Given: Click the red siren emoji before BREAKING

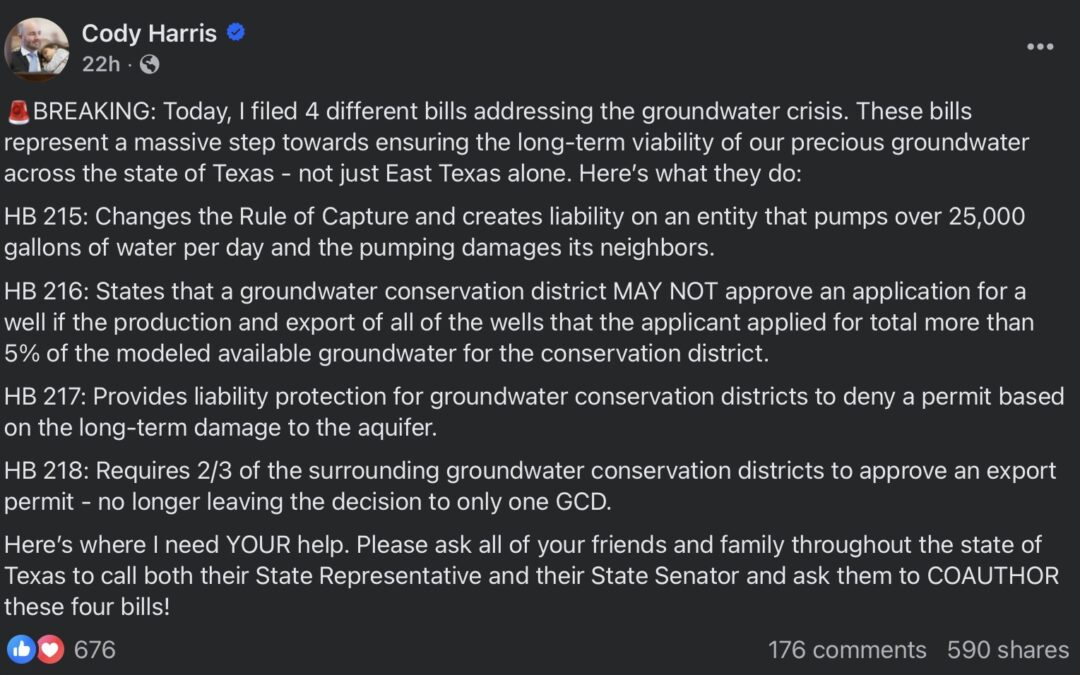Looking at the screenshot, I should 18,110.
